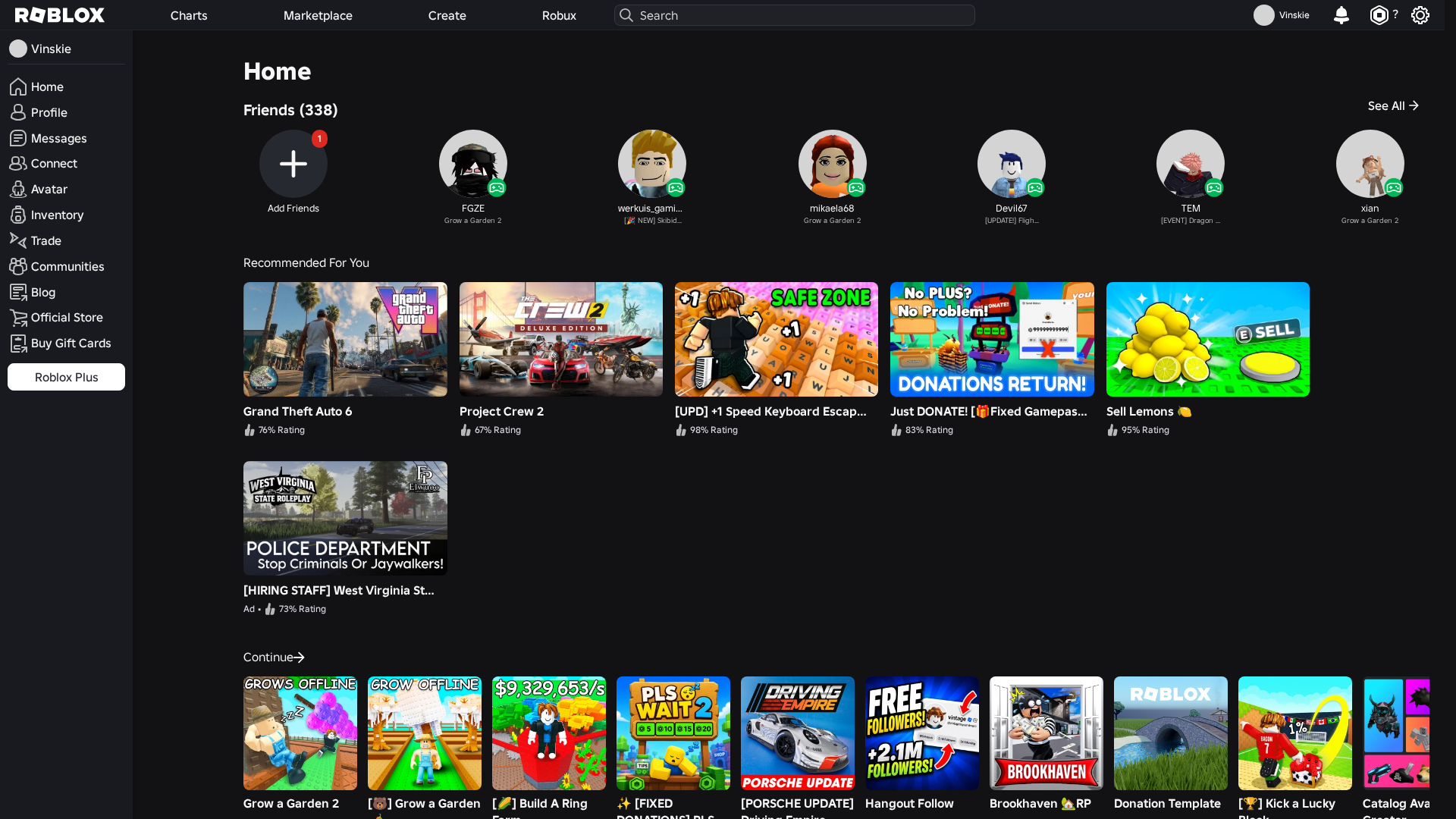Open the Create tab
1456x819 pixels.
(447, 15)
